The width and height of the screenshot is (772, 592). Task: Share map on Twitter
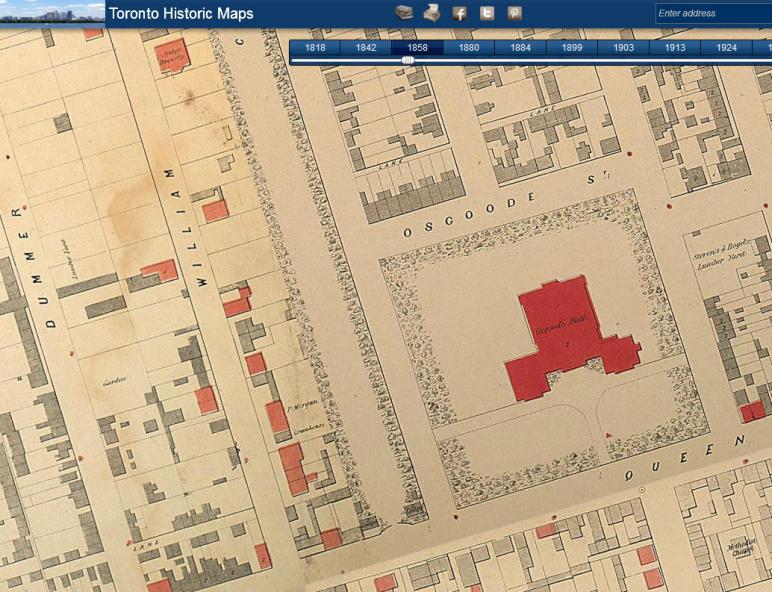pos(487,13)
